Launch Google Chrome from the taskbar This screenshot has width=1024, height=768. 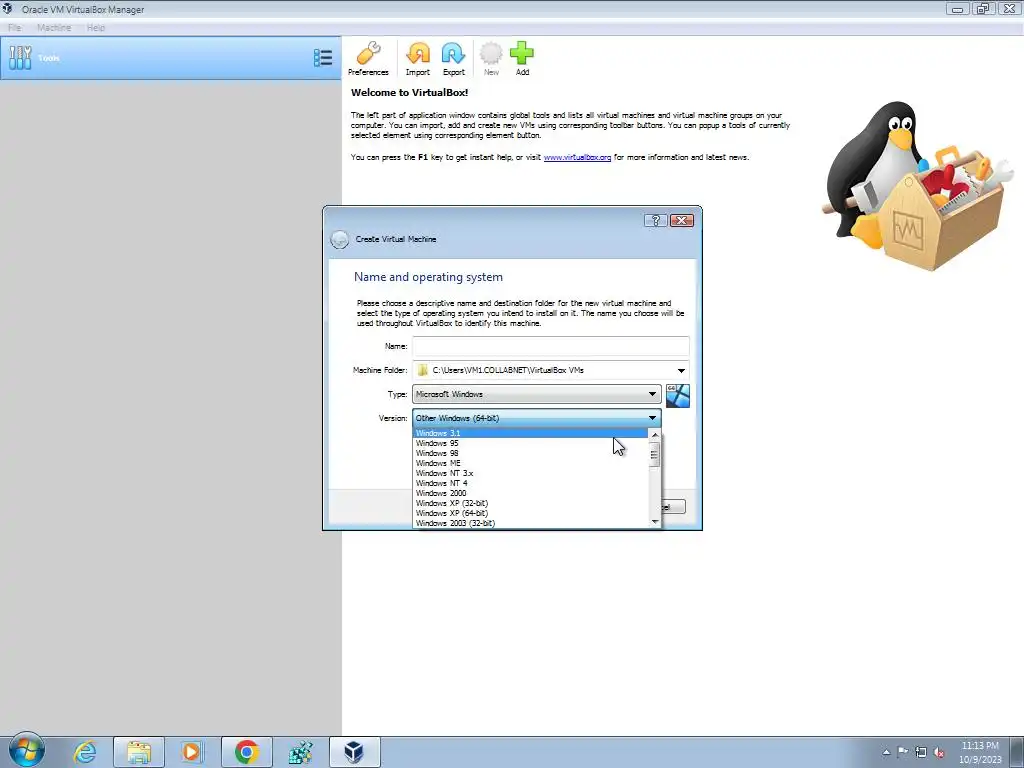click(x=246, y=752)
